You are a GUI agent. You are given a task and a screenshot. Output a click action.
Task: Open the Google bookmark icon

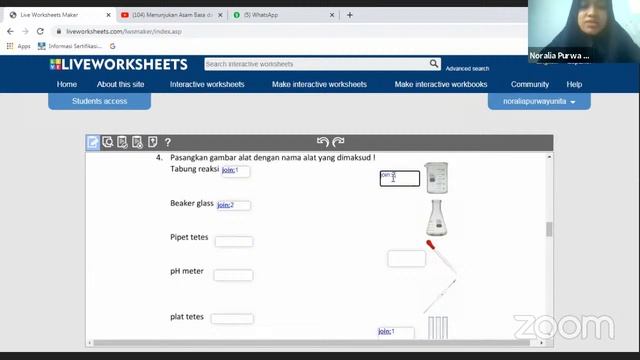pyautogui.click(x=113, y=46)
